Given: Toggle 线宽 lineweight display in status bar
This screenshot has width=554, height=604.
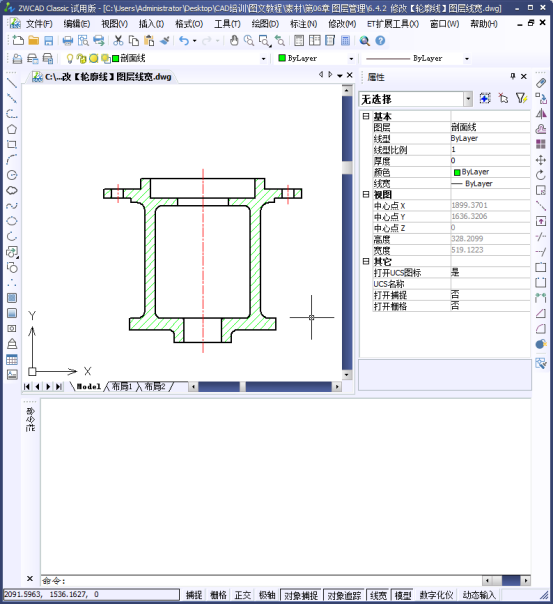Looking at the screenshot, I should pyautogui.click(x=378, y=595).
